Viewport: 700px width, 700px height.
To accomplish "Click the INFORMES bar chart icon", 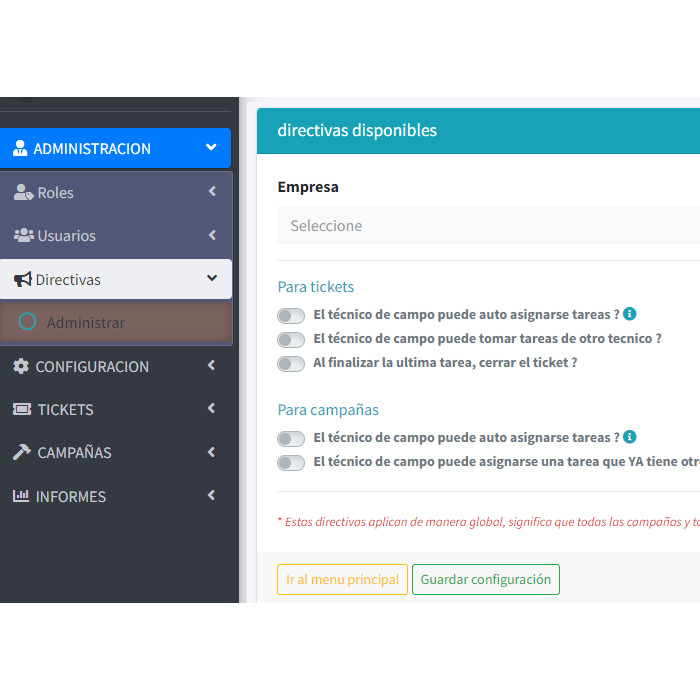I will pos(21,497).
